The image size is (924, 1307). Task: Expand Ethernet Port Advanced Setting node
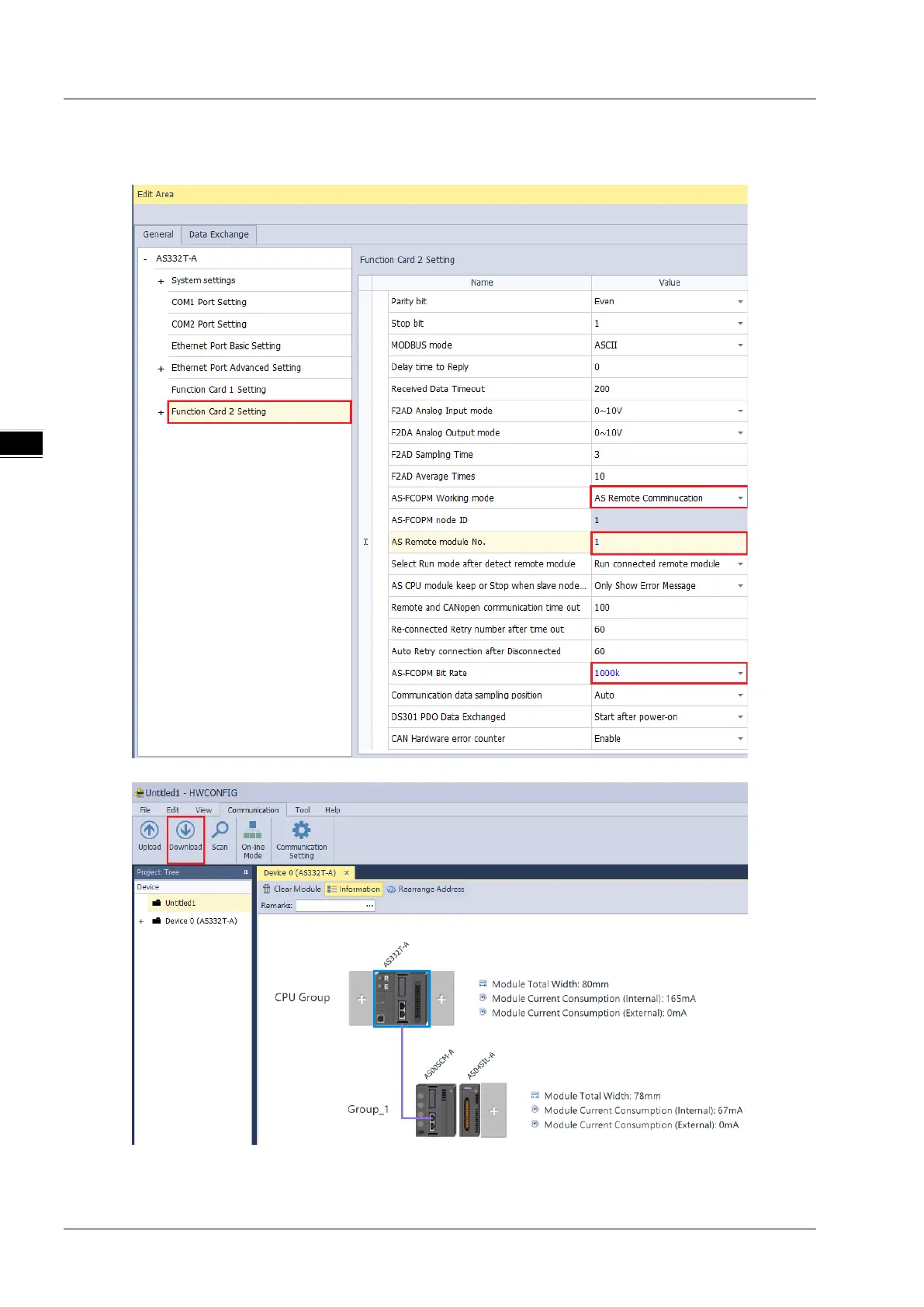click(x=161, y=369)
